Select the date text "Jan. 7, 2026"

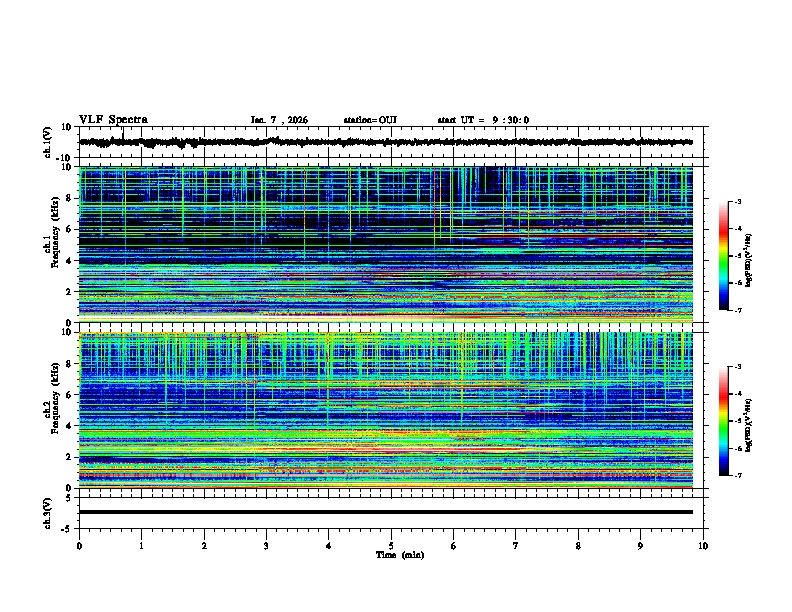point(279,120)
